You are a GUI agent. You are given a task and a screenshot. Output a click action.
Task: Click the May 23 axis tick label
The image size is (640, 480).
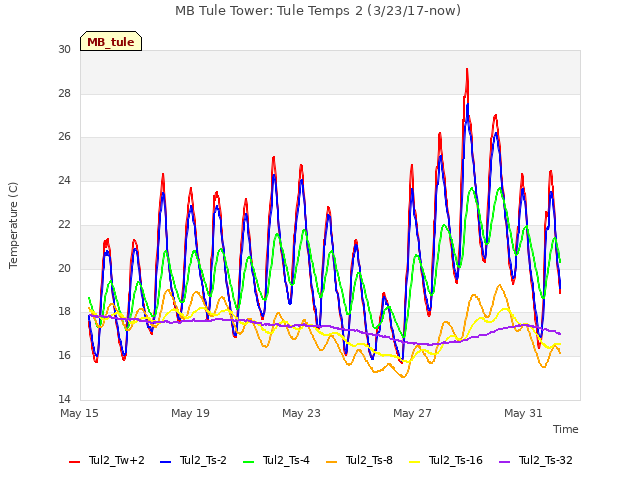[302, 413]
